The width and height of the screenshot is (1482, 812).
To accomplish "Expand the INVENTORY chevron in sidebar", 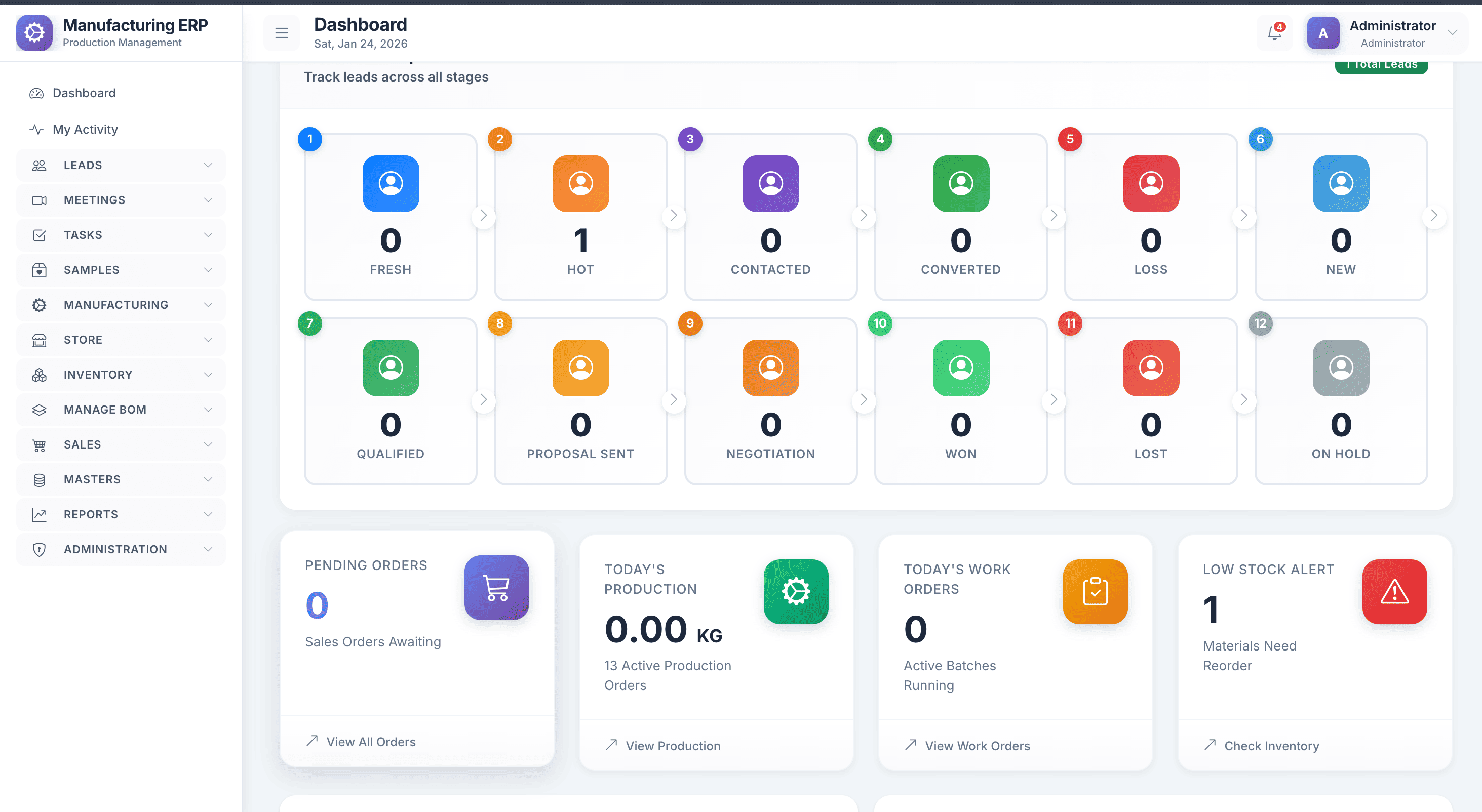I will (x=208, y=375).
